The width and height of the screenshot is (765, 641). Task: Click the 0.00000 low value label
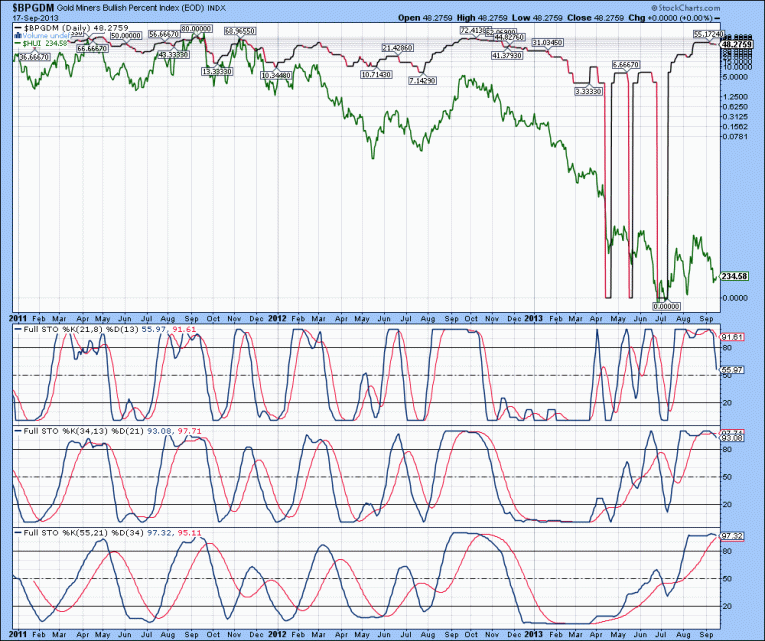[x=667, y=306]
